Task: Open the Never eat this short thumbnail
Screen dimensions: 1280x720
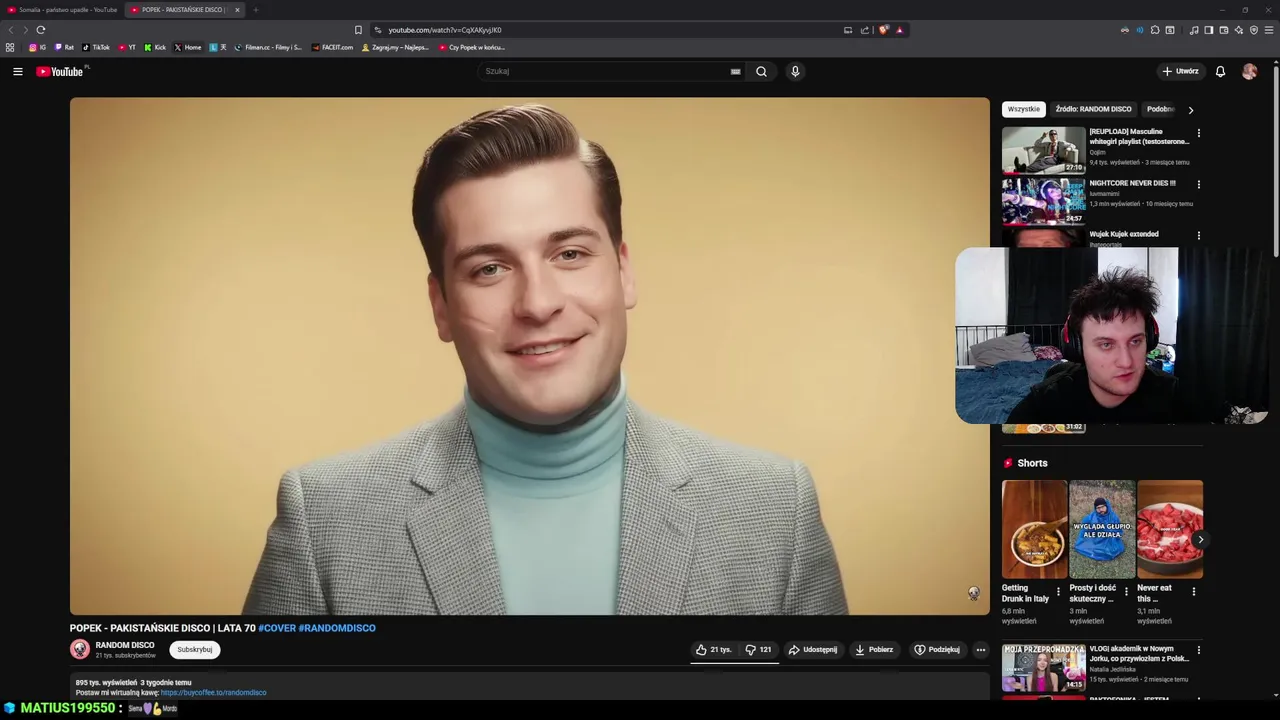Action: coord(1170,529)
